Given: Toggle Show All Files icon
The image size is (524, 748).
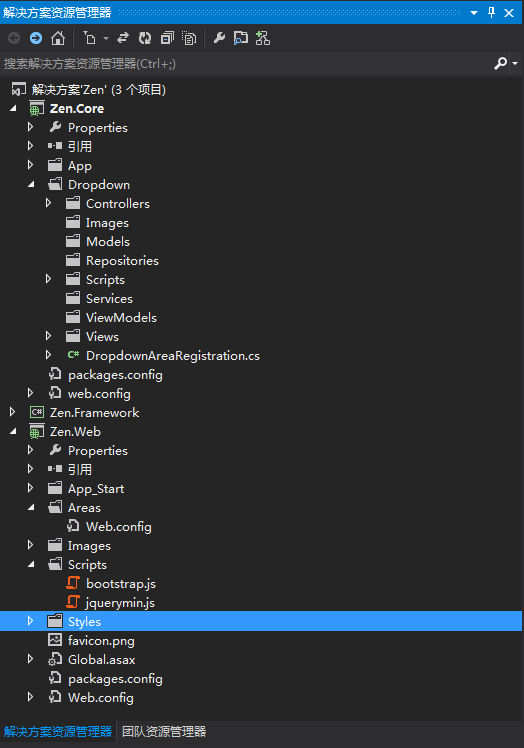Looking at the screenshot, I should pyautogui.click(x=189, y=38).
